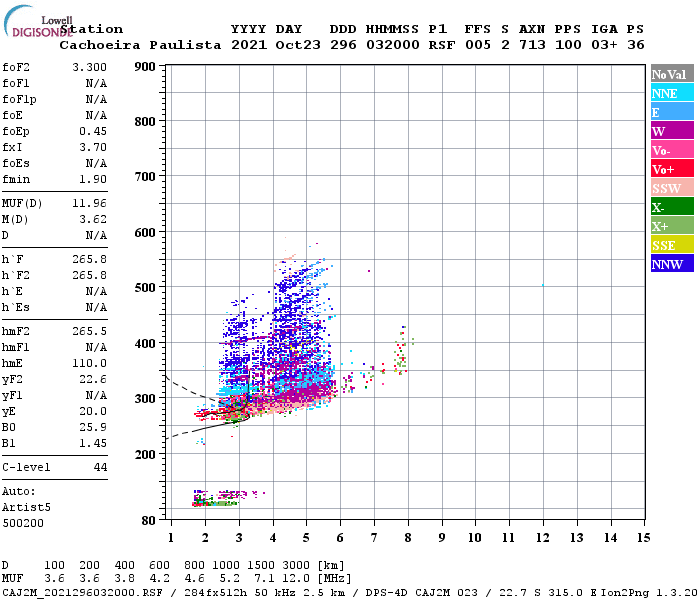Select the NNW dark blue legend swatch
This screenshot has height=600, width=700.
click(x=672, y=263)
